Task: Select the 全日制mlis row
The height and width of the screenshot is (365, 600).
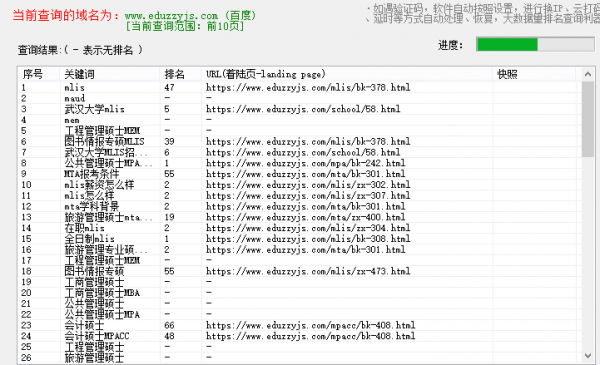Action: tap(297, 239)
